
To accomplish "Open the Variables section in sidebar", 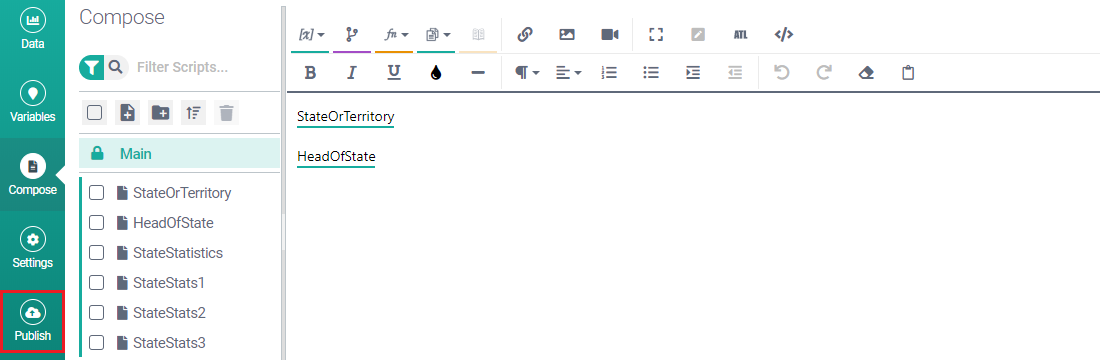I will coord(32,102).
